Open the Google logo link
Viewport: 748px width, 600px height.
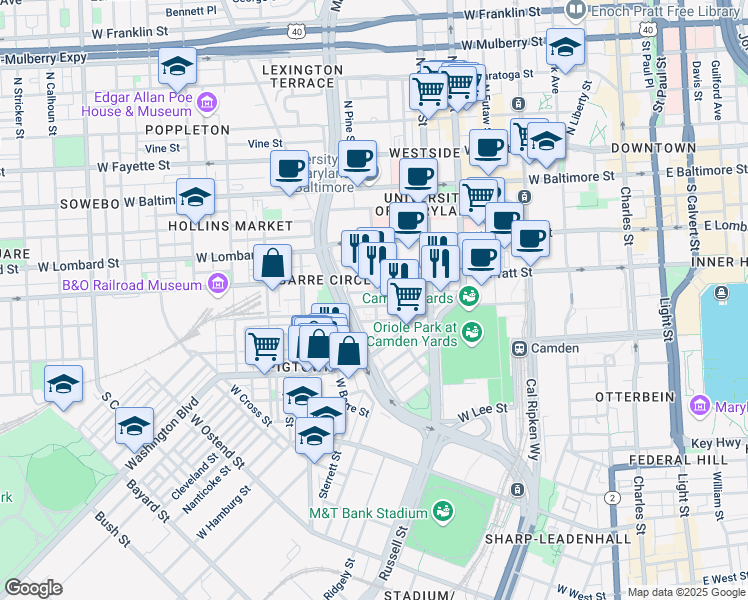(x=33, y=588)
